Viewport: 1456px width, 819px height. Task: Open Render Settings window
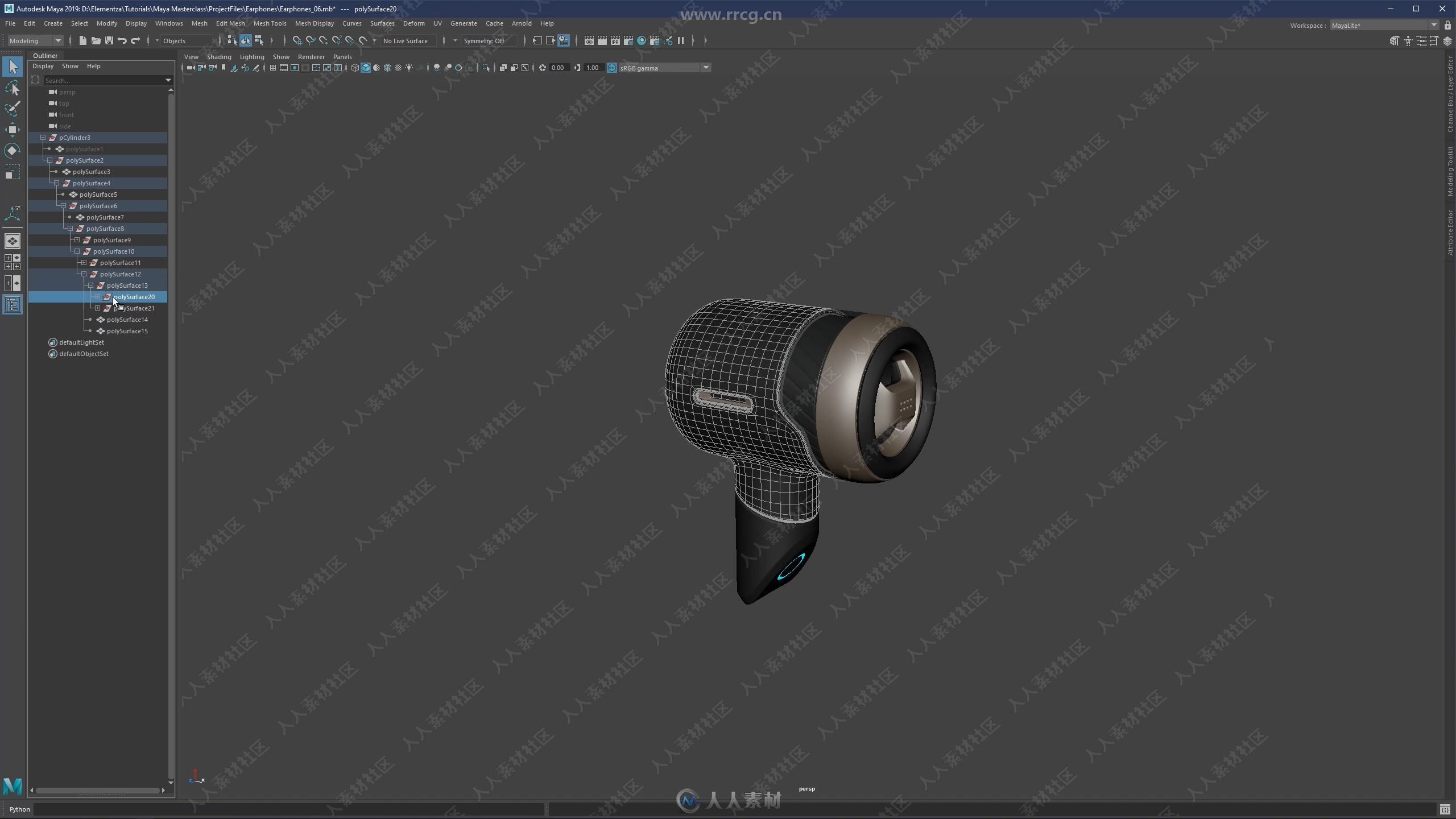click(628, 40)
